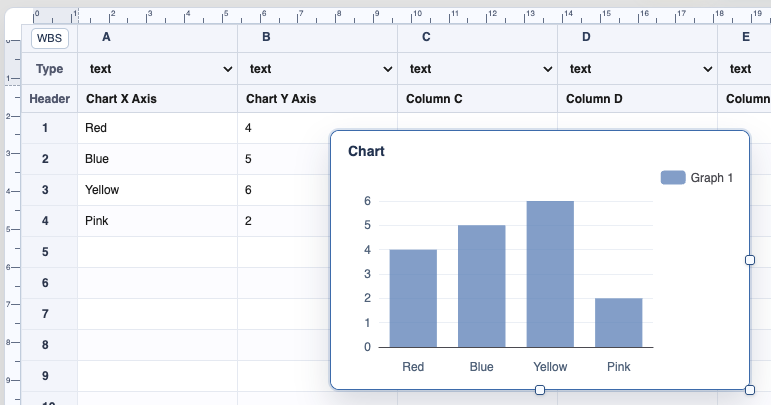Select column B header letter
Viewport: 771px width, 405px height.
(x=266, y=37)
